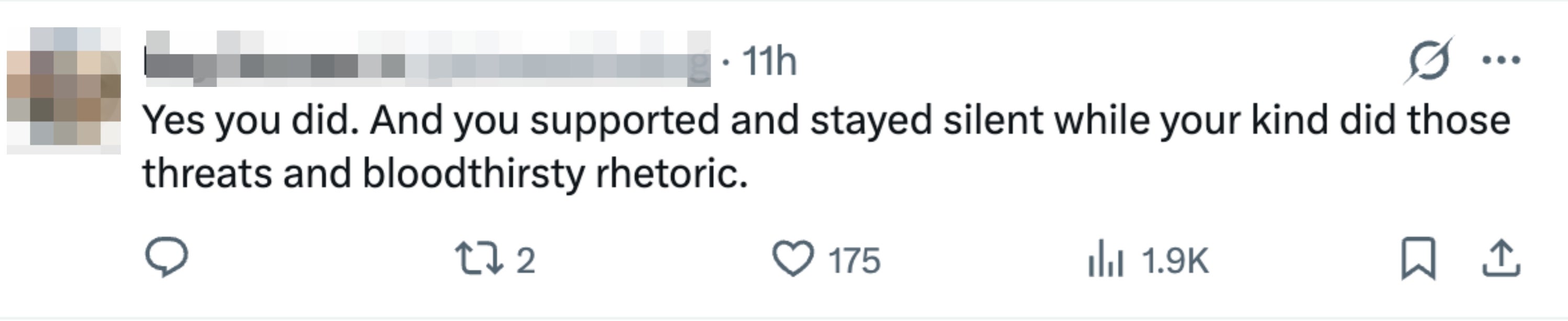Bookmark this post
1568x321 pixels.
click(1418, 259)
